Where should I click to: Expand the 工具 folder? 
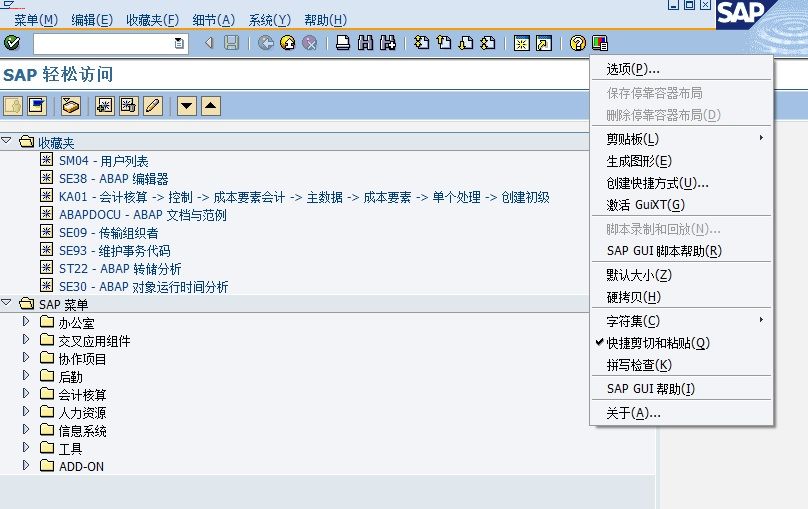(26, 447)
